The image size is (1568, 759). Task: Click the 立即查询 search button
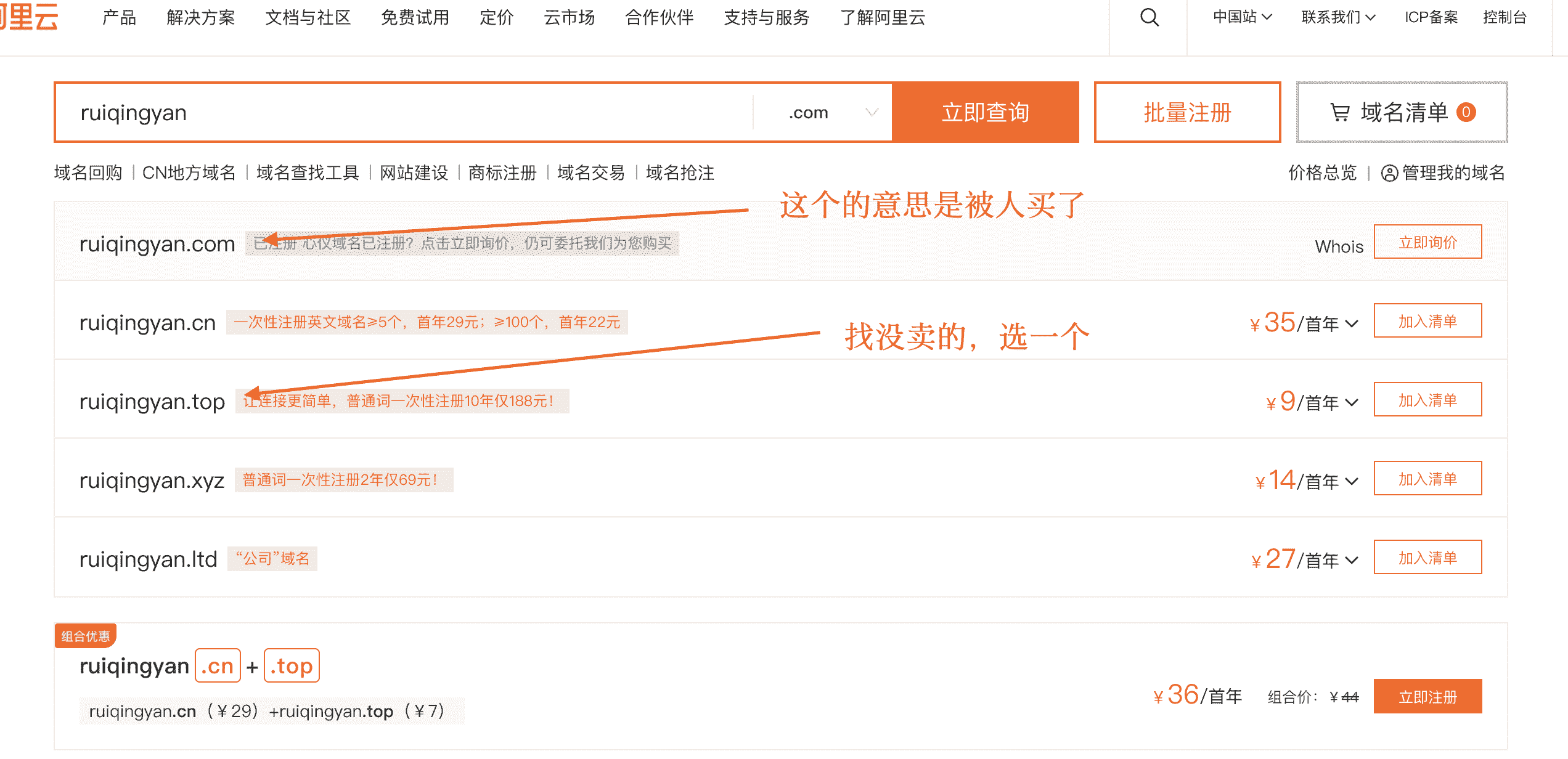click(986, 112)
